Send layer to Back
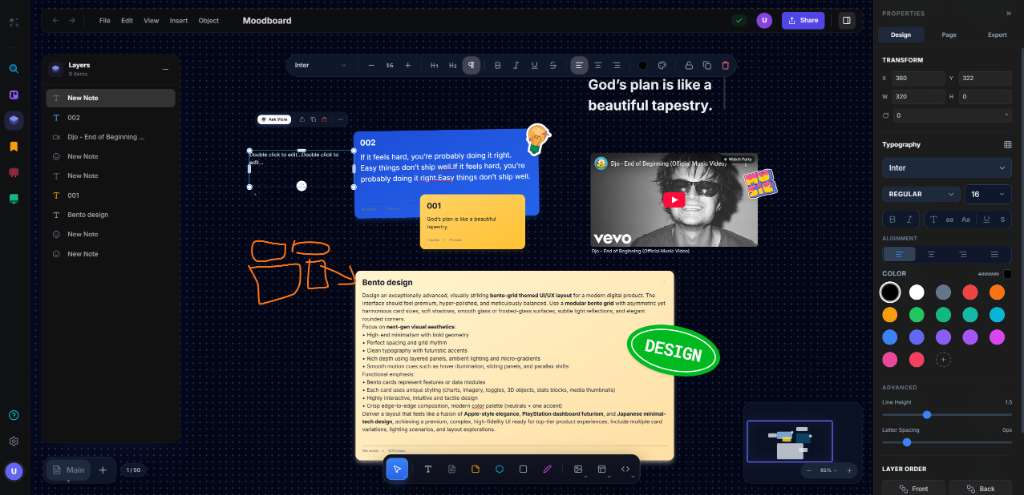The height and width of the screenshot is (495, 1024). pyautogui.click(x=980, y=488)
